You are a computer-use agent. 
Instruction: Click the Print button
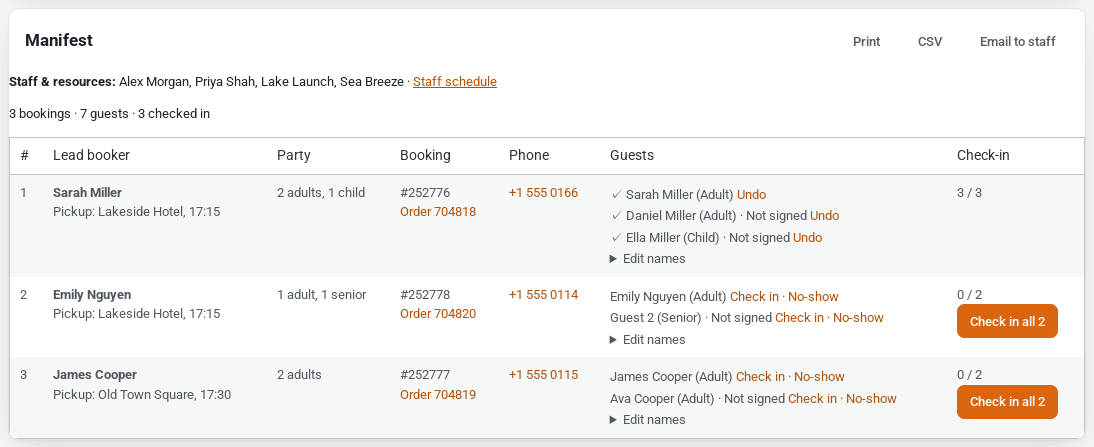[x=867, y=42]
